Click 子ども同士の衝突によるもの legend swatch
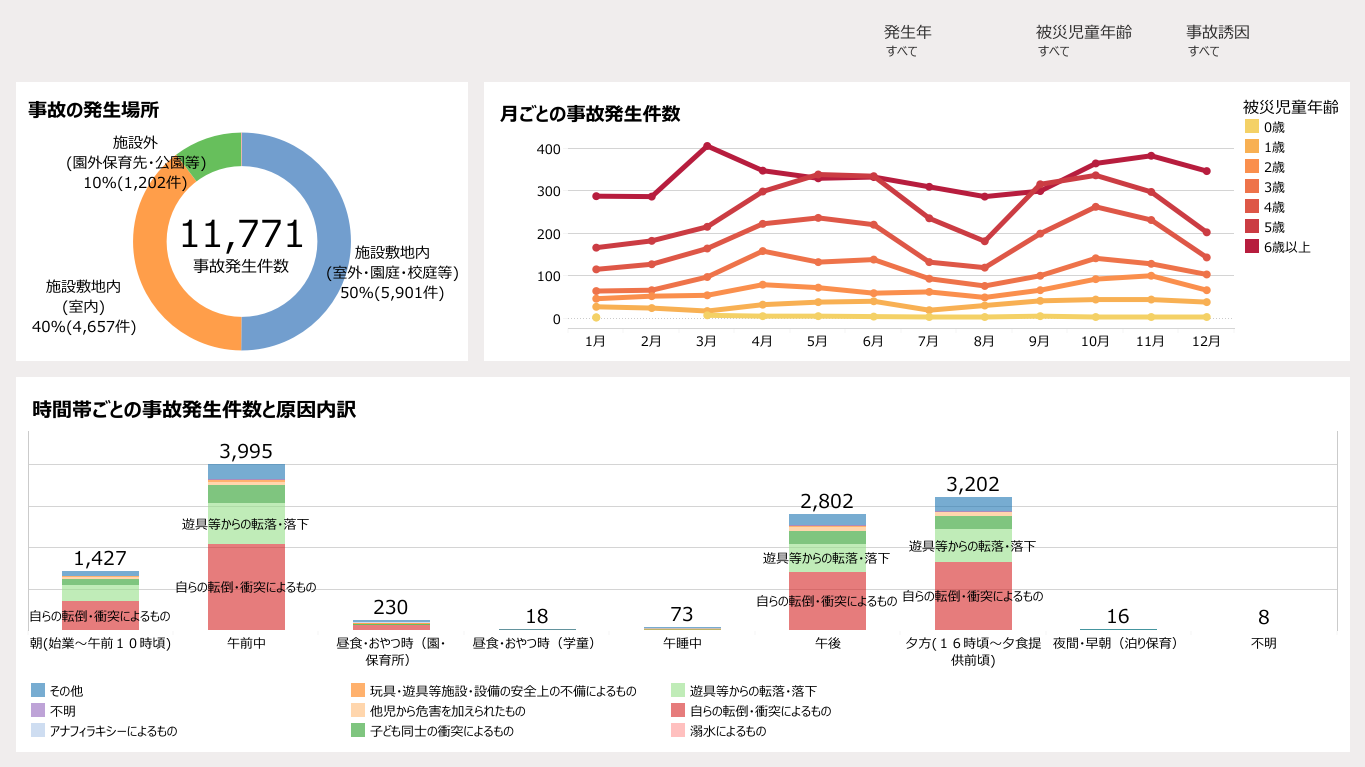Screen dimensions: 1365x767 point(358,731)
